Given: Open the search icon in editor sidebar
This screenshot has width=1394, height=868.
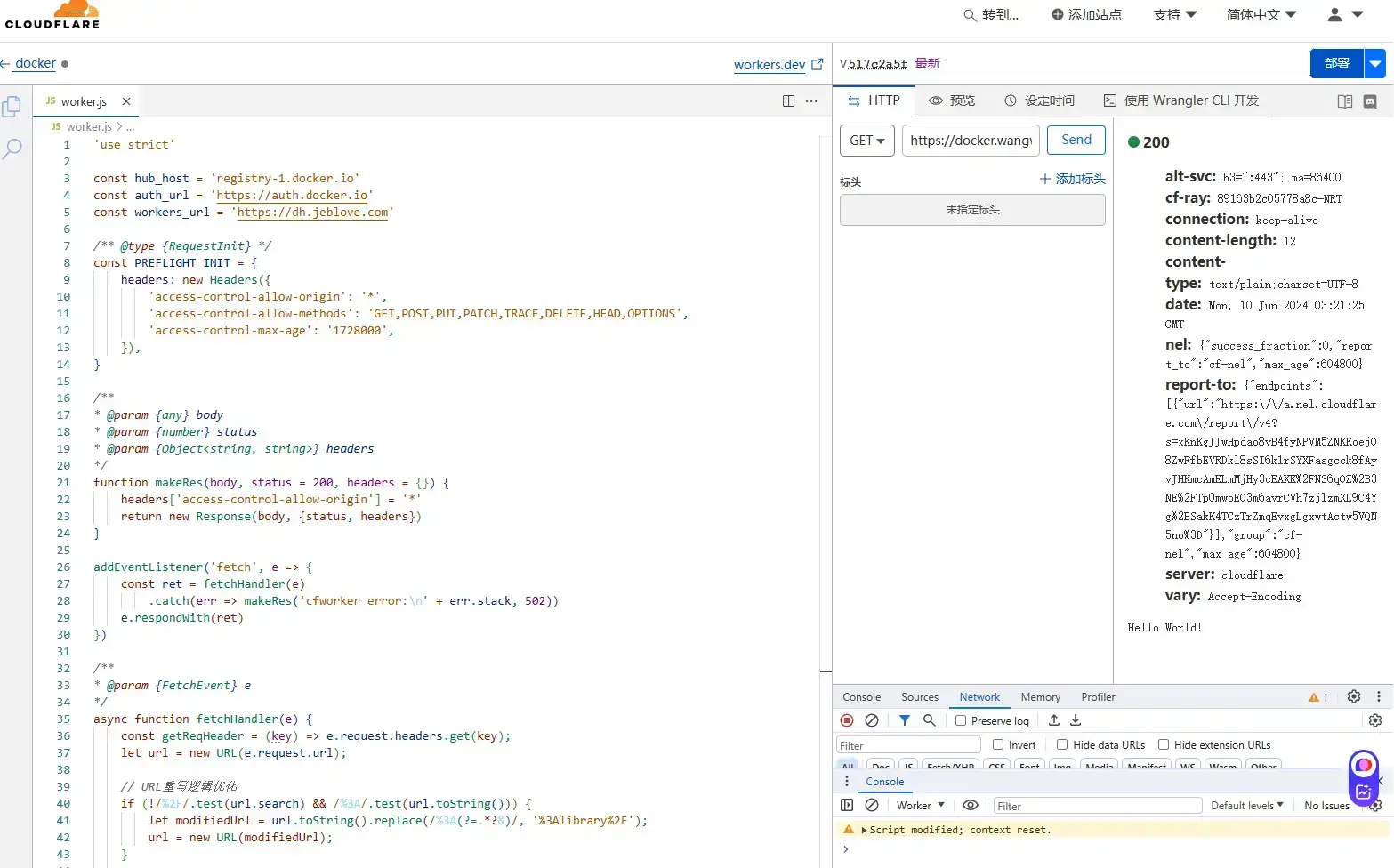Looking at the screenshot, I should pos(12,149).
